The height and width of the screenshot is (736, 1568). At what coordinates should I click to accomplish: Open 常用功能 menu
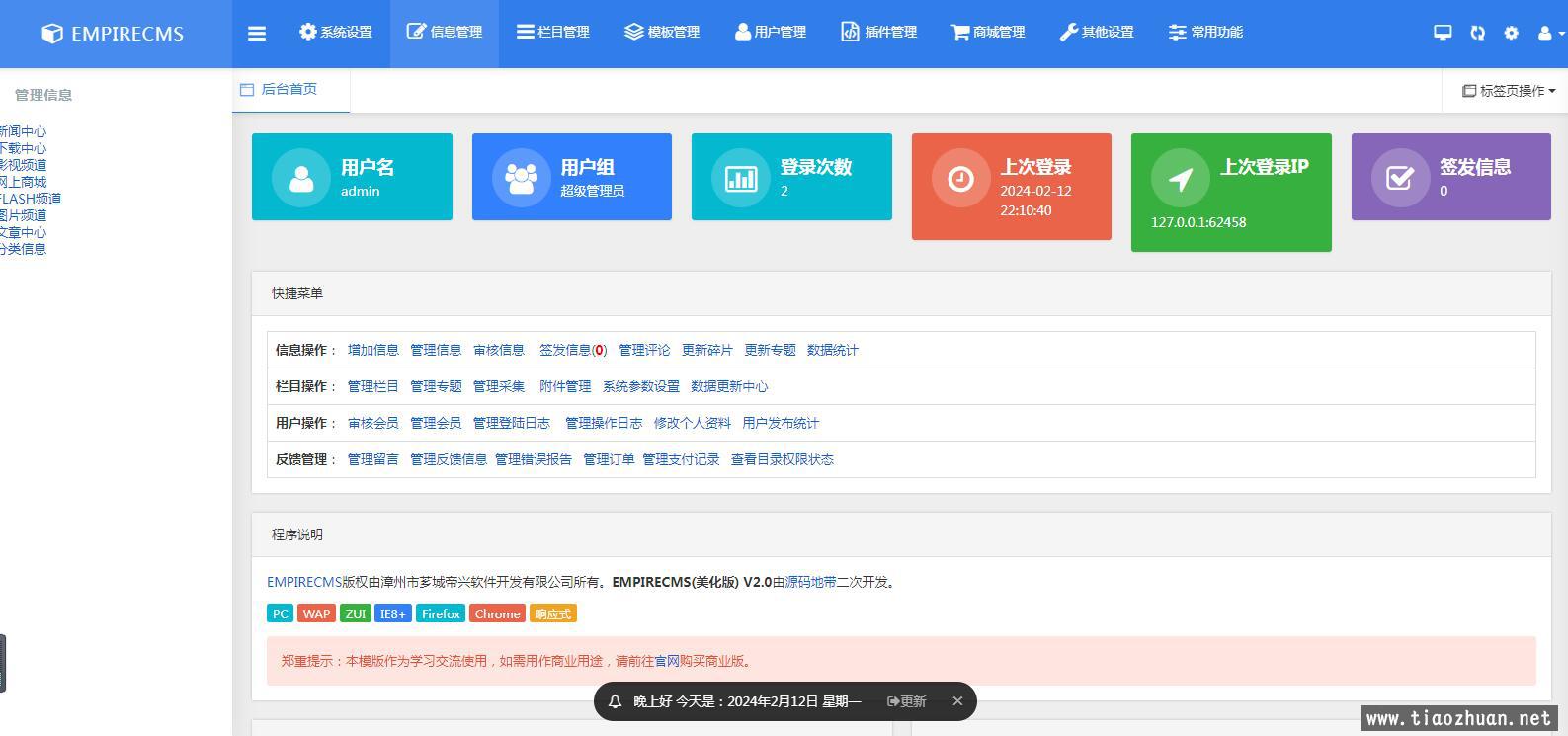coord(1205,33)
